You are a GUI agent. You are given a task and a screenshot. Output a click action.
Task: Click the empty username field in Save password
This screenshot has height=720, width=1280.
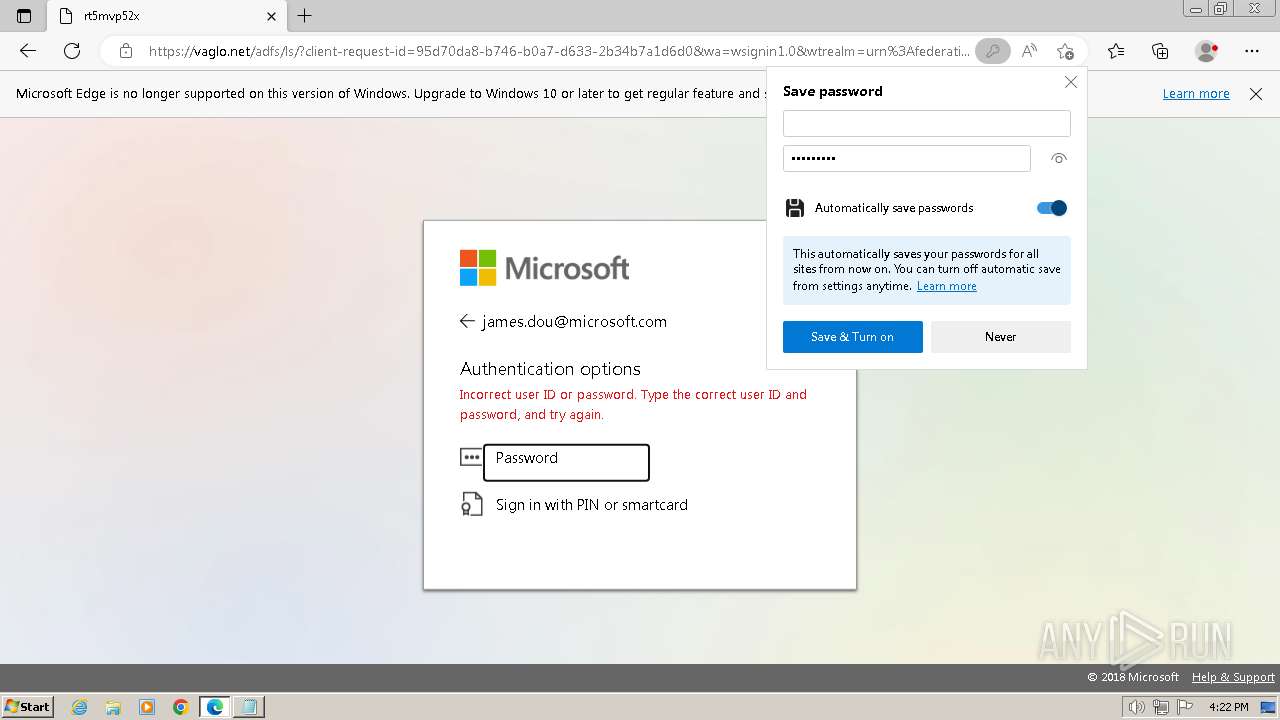pyautogui.click(x=926, y=123)
